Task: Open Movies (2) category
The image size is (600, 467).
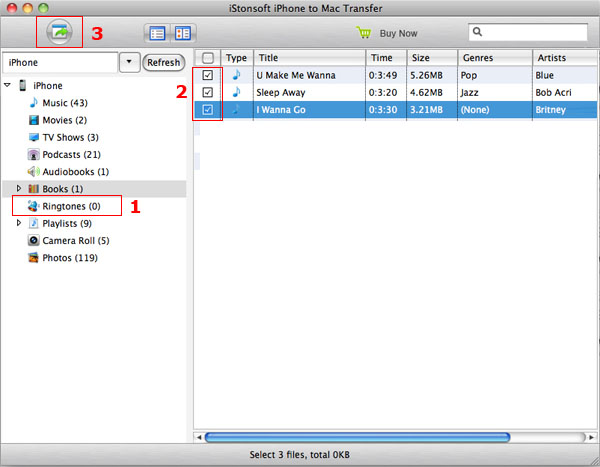Action: coord(65,120)
